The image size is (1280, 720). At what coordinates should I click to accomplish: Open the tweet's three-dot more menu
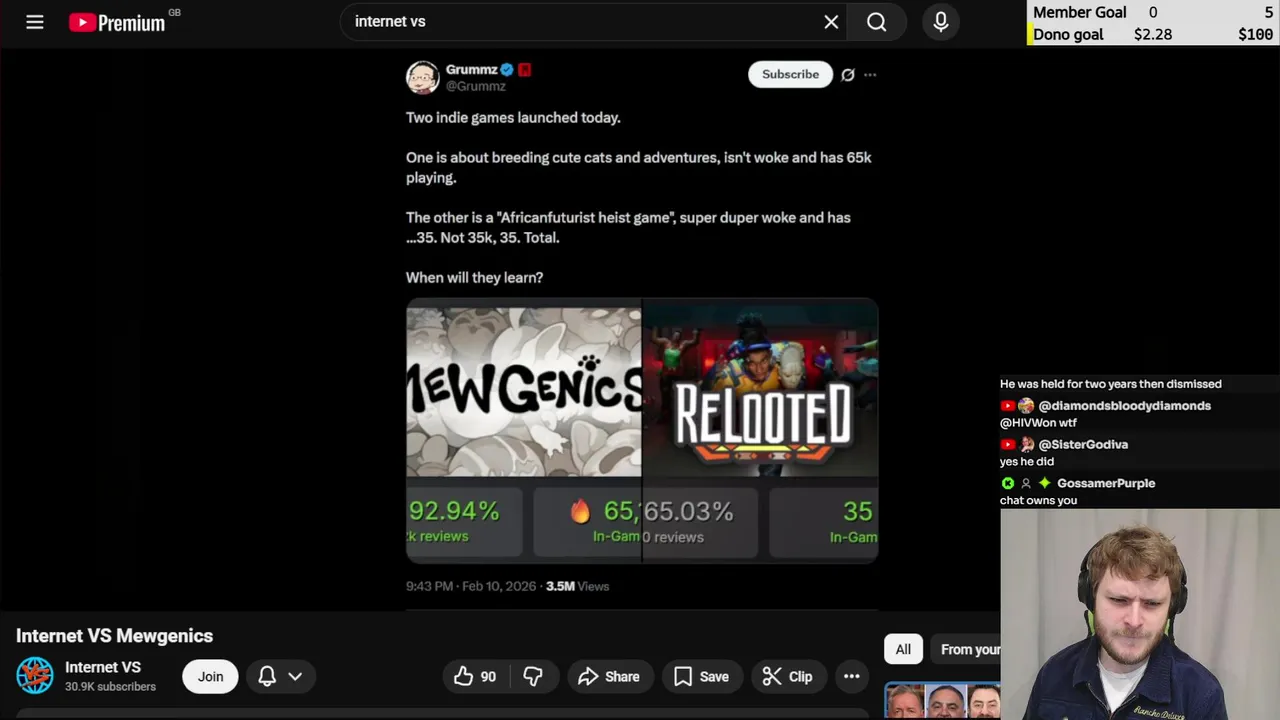coord(870,75)
